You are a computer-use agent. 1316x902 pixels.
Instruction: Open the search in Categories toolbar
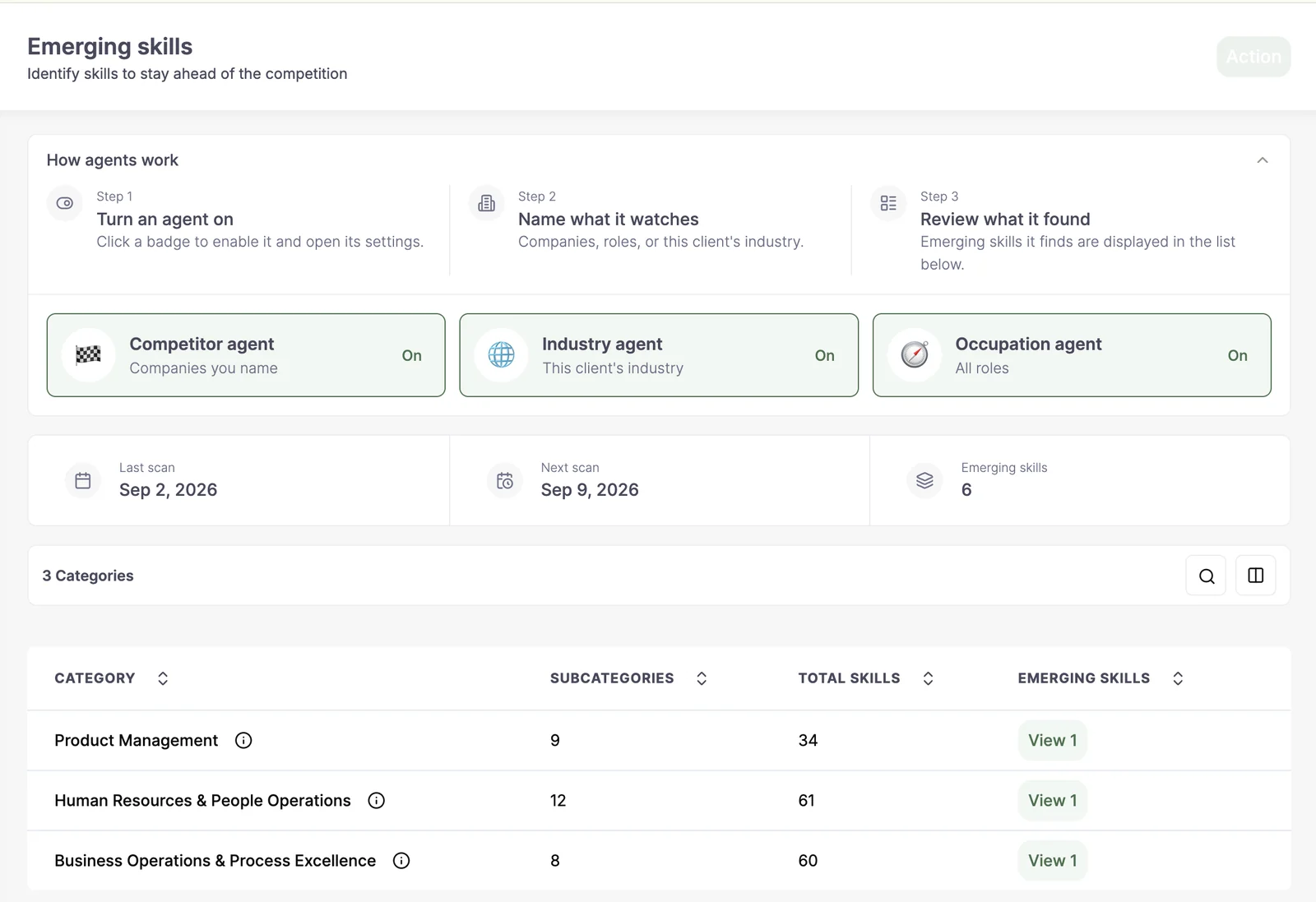coord(1207,576)
